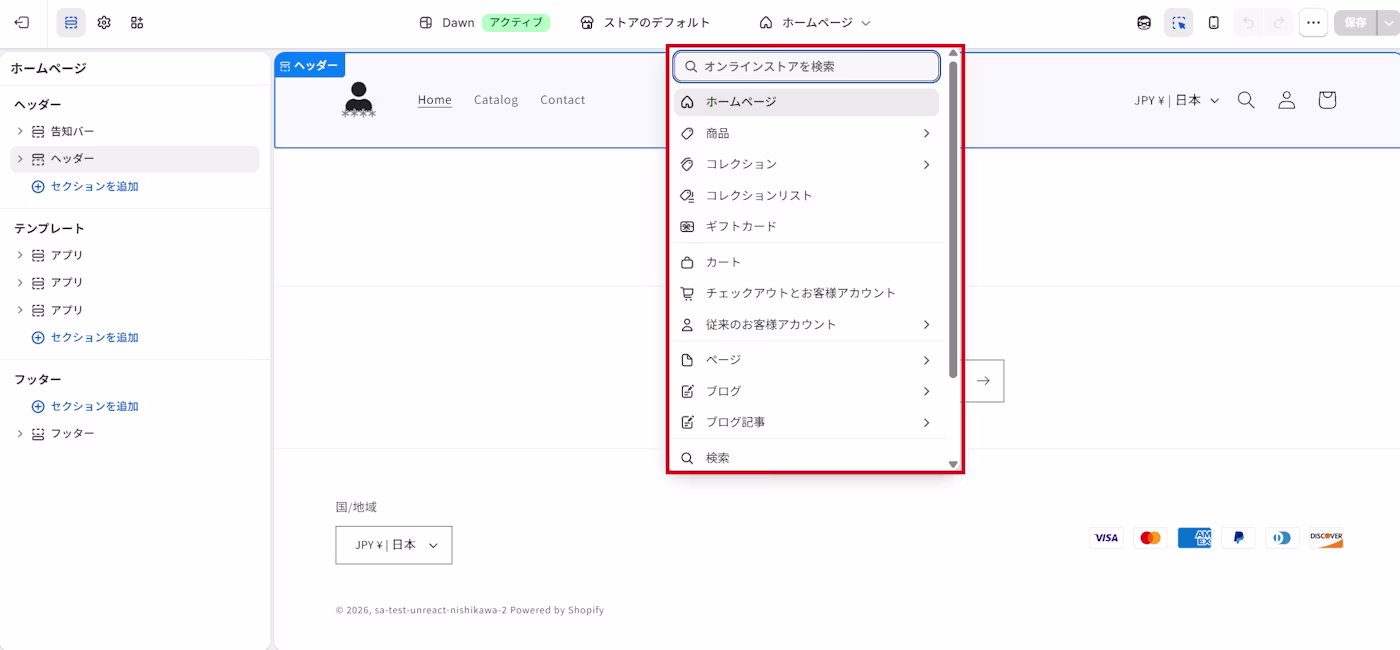Select 検索 in the template list

point(807,458)
